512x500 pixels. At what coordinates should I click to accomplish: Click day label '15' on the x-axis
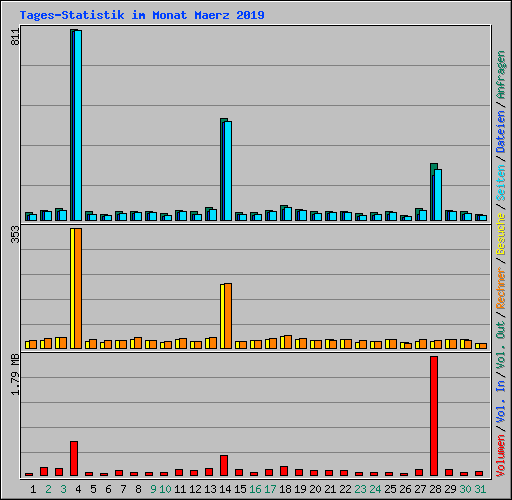pyautogui.click(x=240, y=489)
